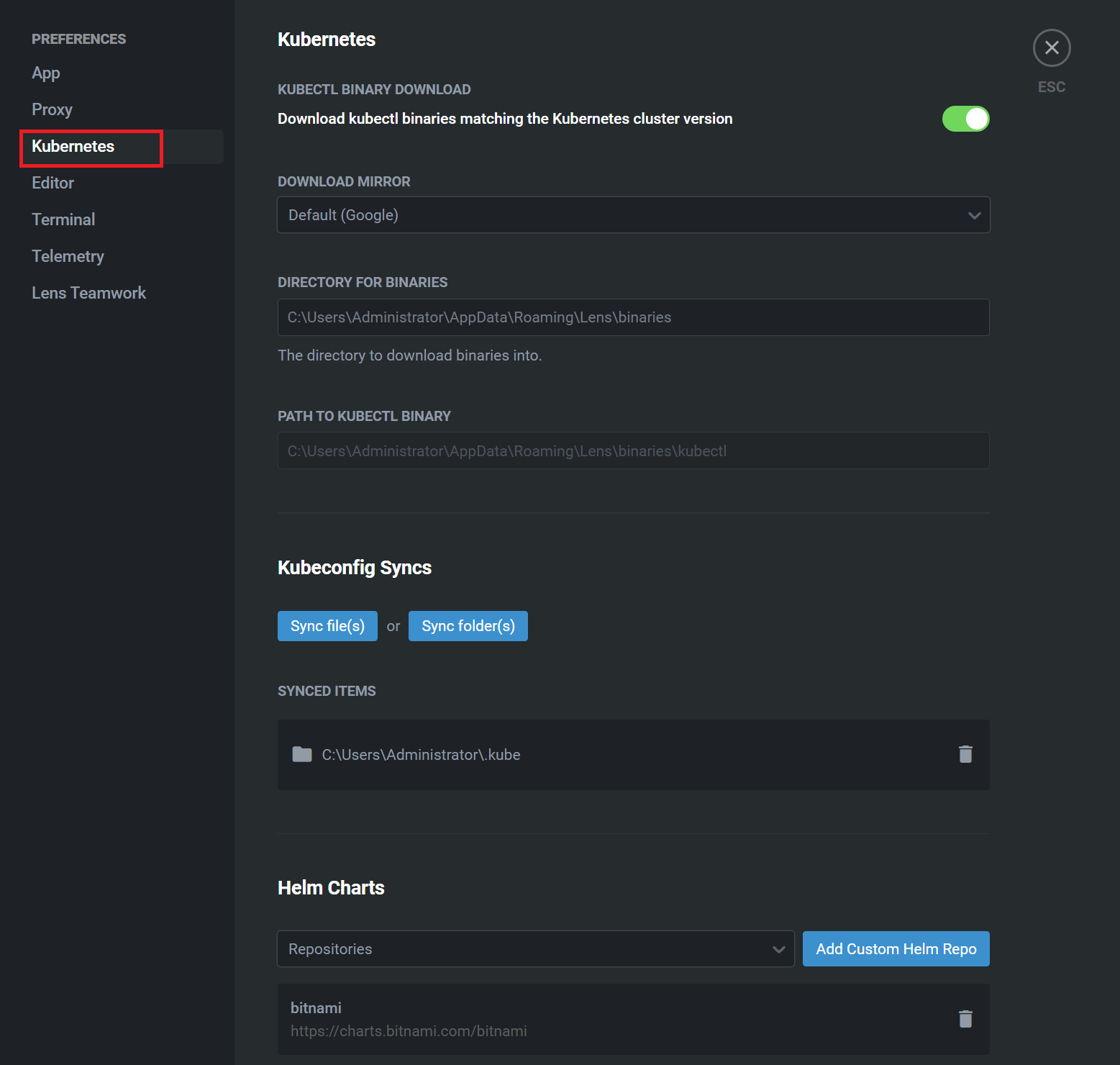Open Terminal preferences
This screenshot has width=1120, height=1065.
63,220
